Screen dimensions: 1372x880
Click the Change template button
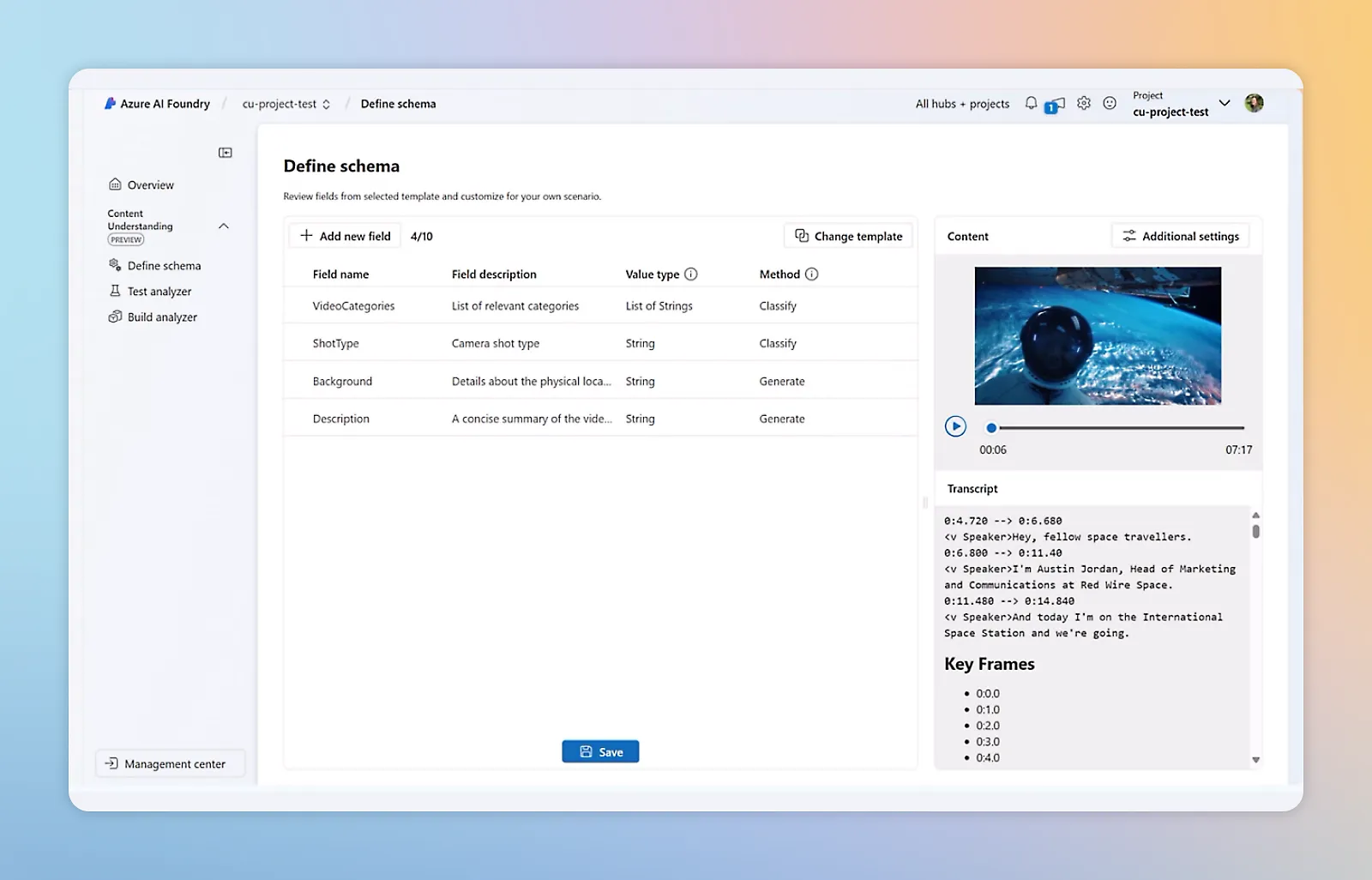(x=848, y=236)
